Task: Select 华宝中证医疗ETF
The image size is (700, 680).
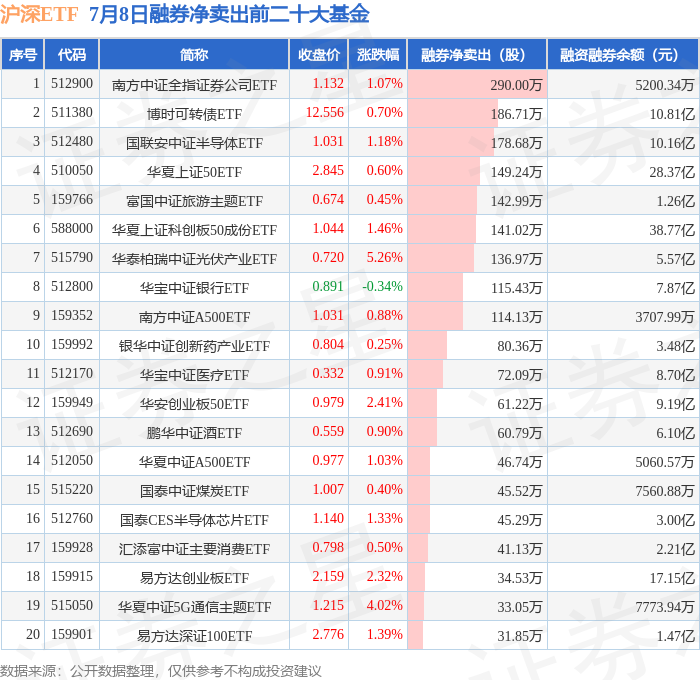Action: tap(194, 375)
